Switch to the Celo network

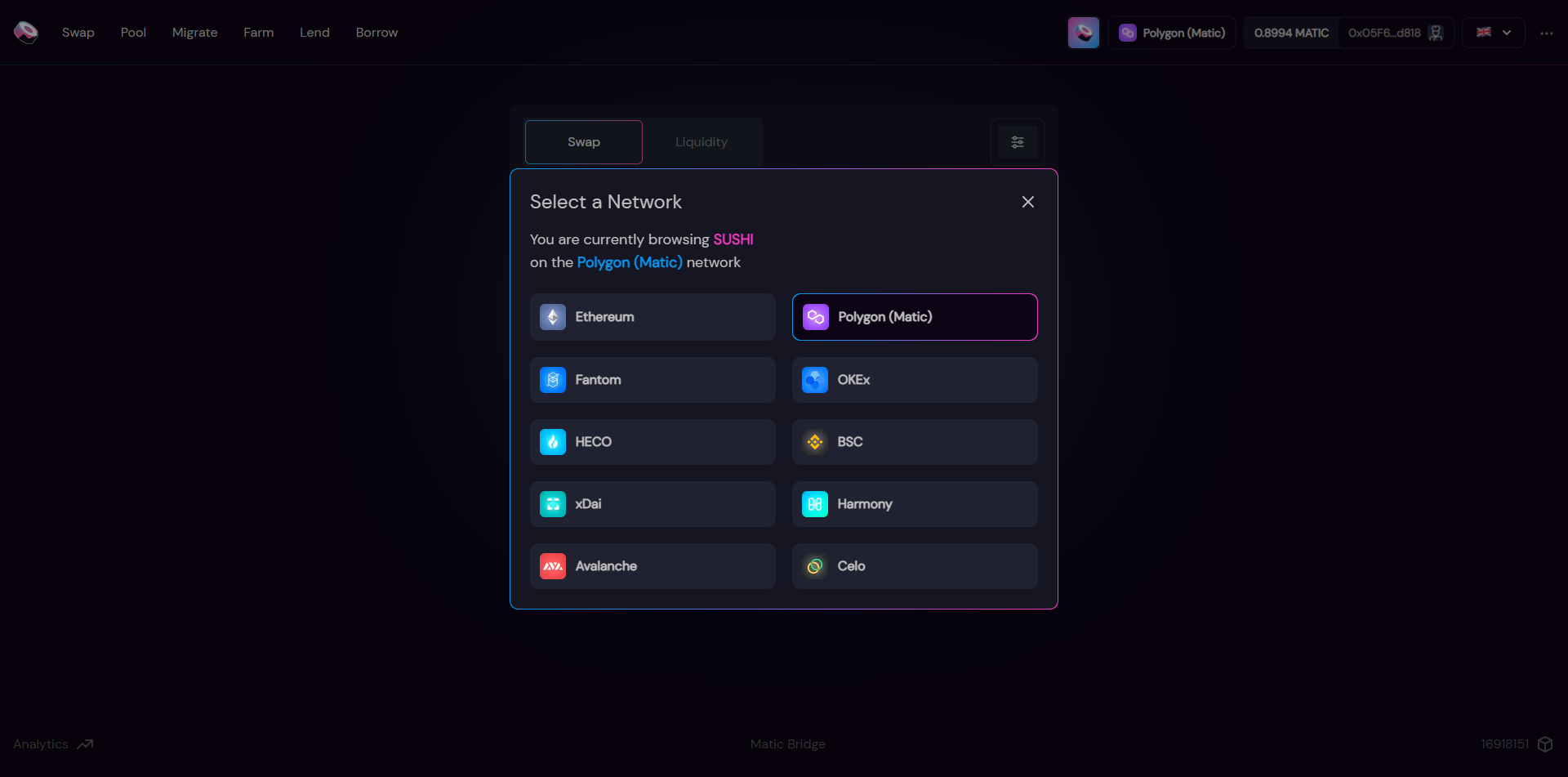915,566
